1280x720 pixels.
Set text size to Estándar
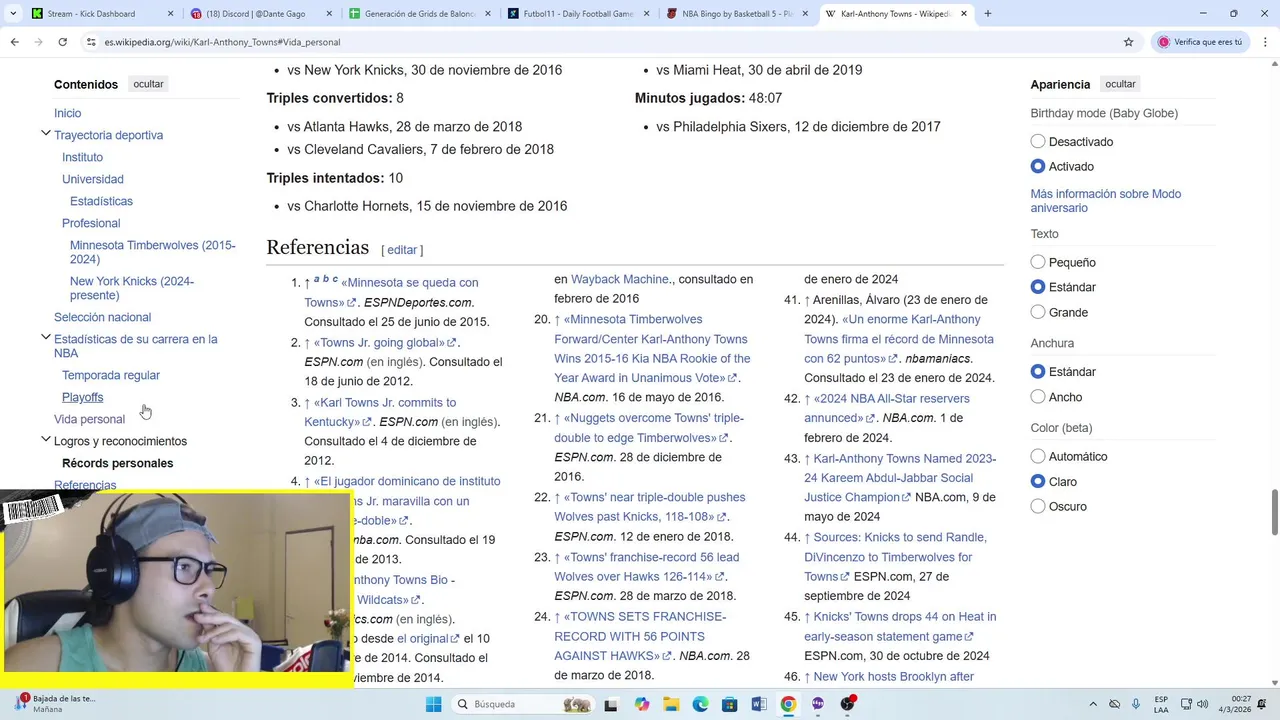coord(1038,287)
